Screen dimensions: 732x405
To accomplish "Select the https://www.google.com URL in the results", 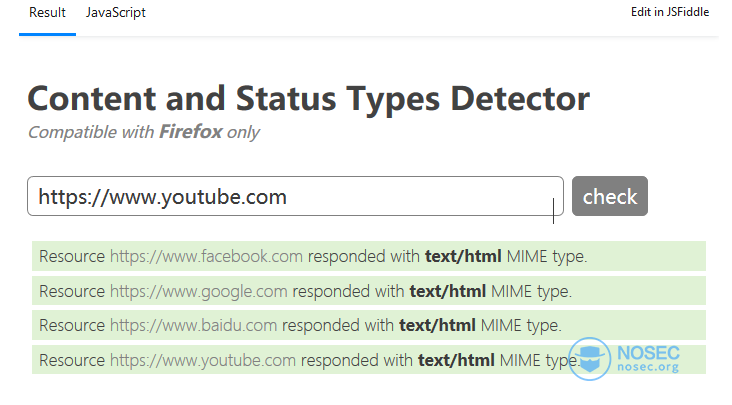I will pyautogui.click(x=199, y=291).
